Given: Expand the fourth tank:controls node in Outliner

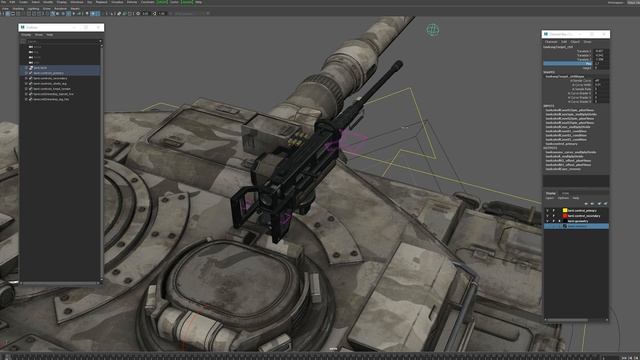Looking at the screenshot, I should click(x=27, y=84).
